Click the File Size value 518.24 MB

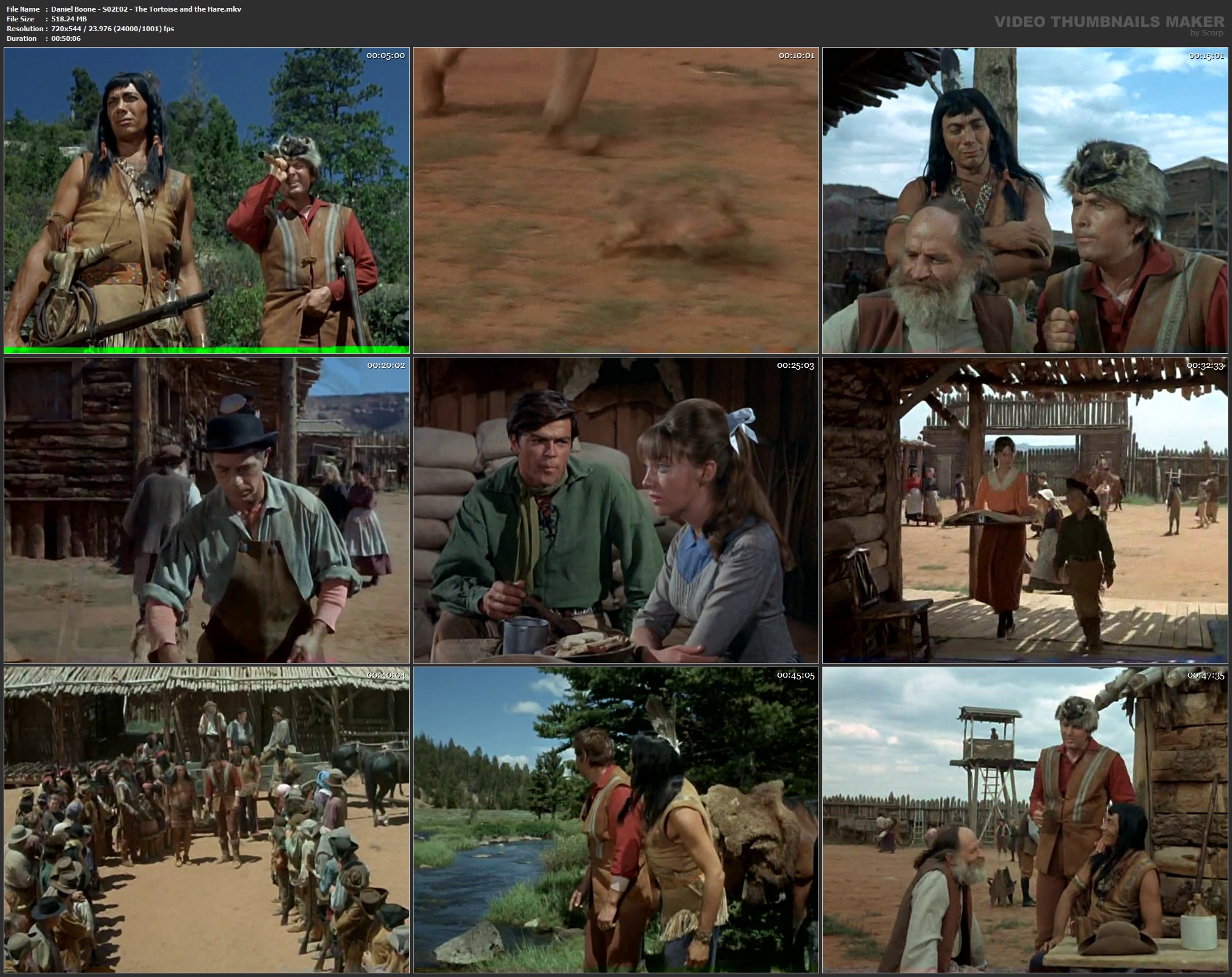(x=69, y=19)
